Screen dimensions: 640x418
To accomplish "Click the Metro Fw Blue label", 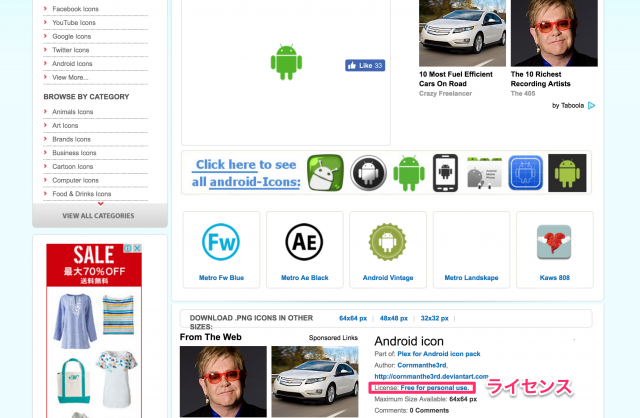I will point(221,278).
